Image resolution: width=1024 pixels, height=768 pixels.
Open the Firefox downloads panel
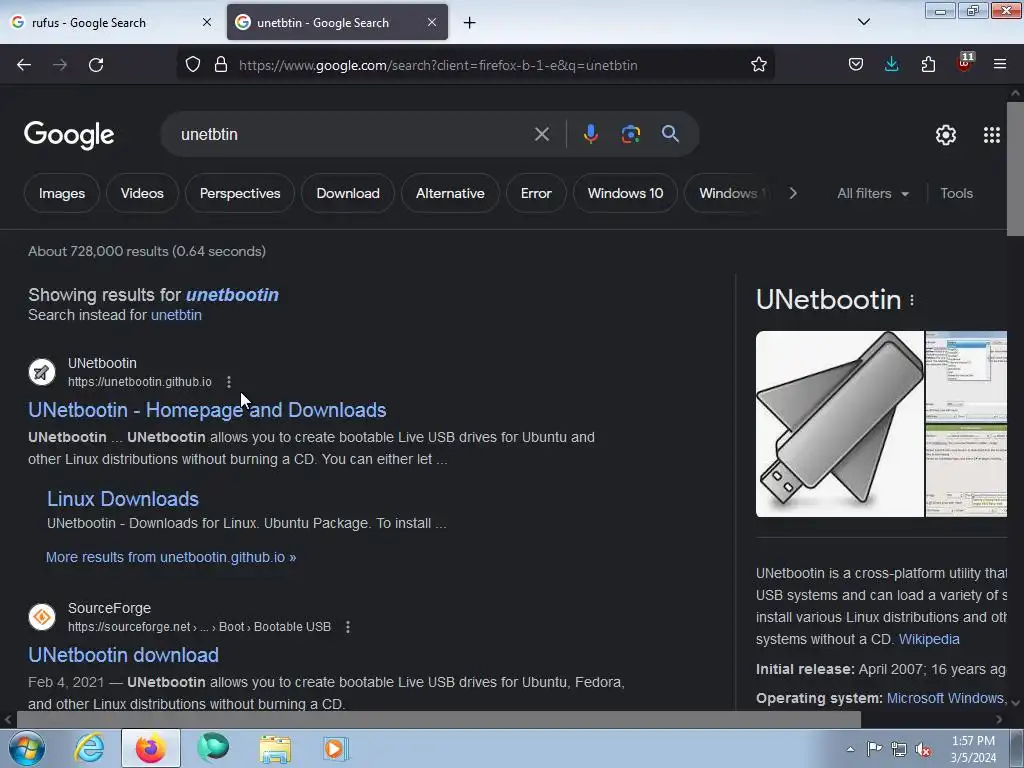tap(891, 65)
